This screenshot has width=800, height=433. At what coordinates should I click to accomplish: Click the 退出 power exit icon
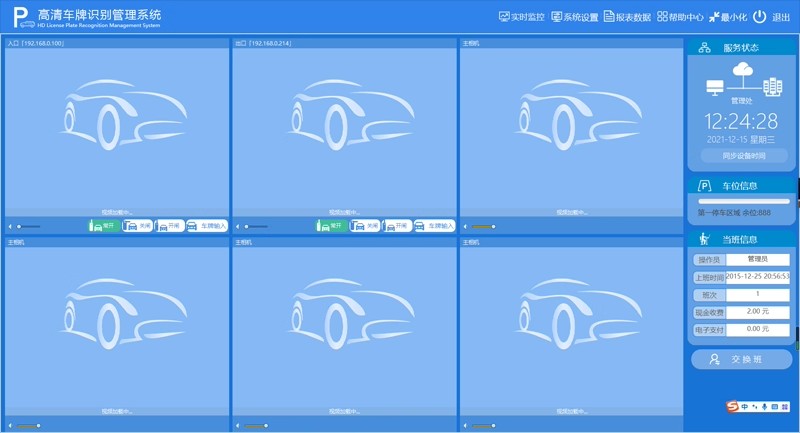click(x=760, y=17)
